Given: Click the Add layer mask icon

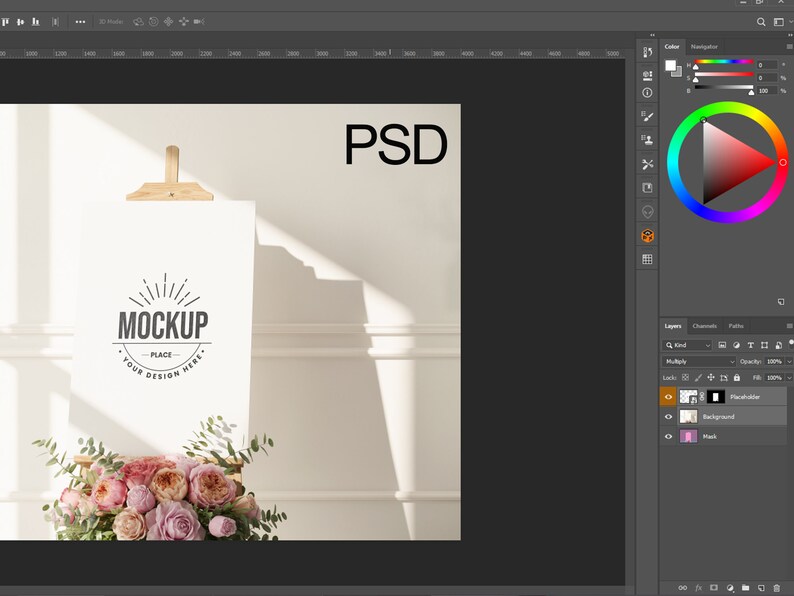Looking at the screenshot, I should coord(714,588).
